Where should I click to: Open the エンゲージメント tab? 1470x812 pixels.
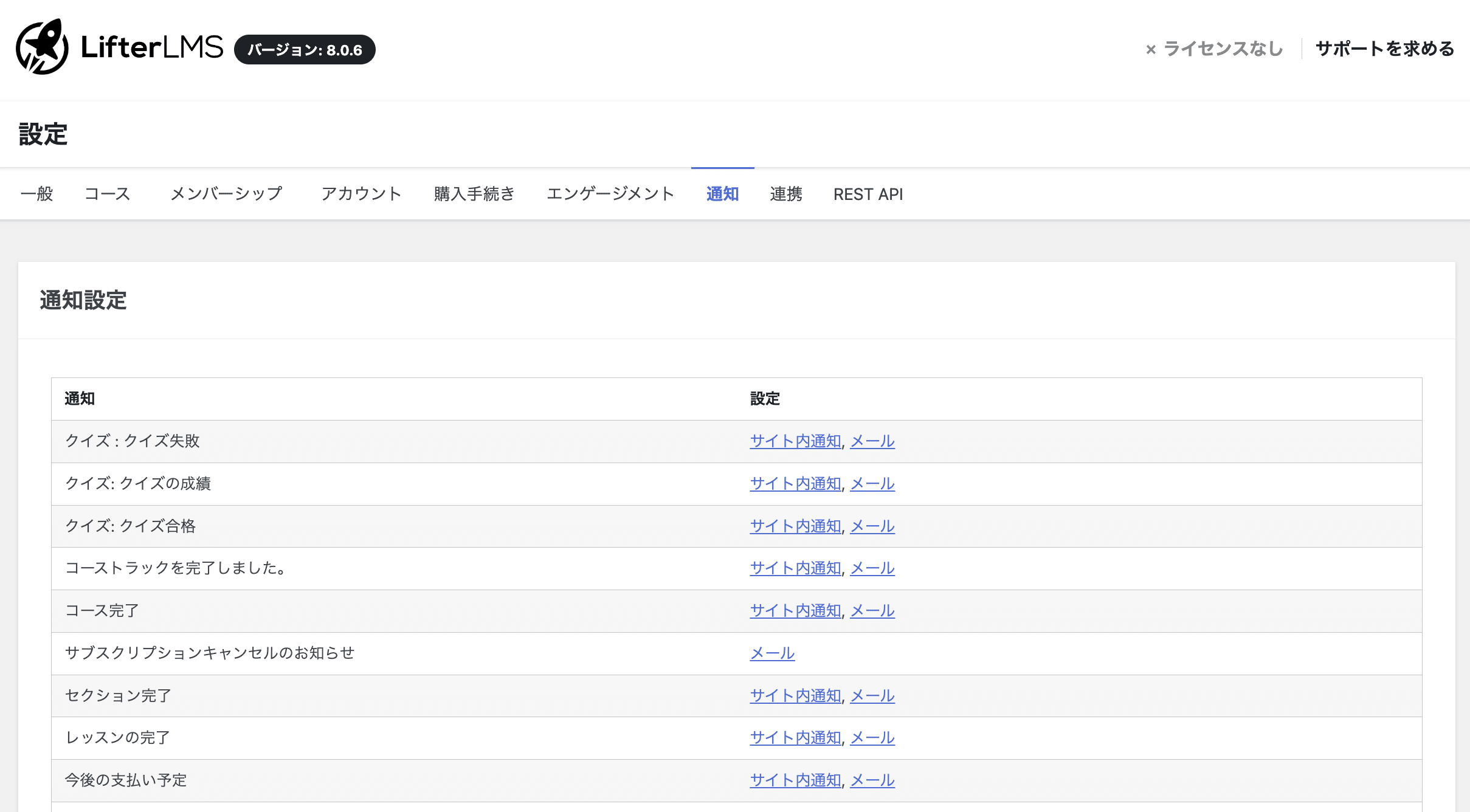tap(610, 194)
